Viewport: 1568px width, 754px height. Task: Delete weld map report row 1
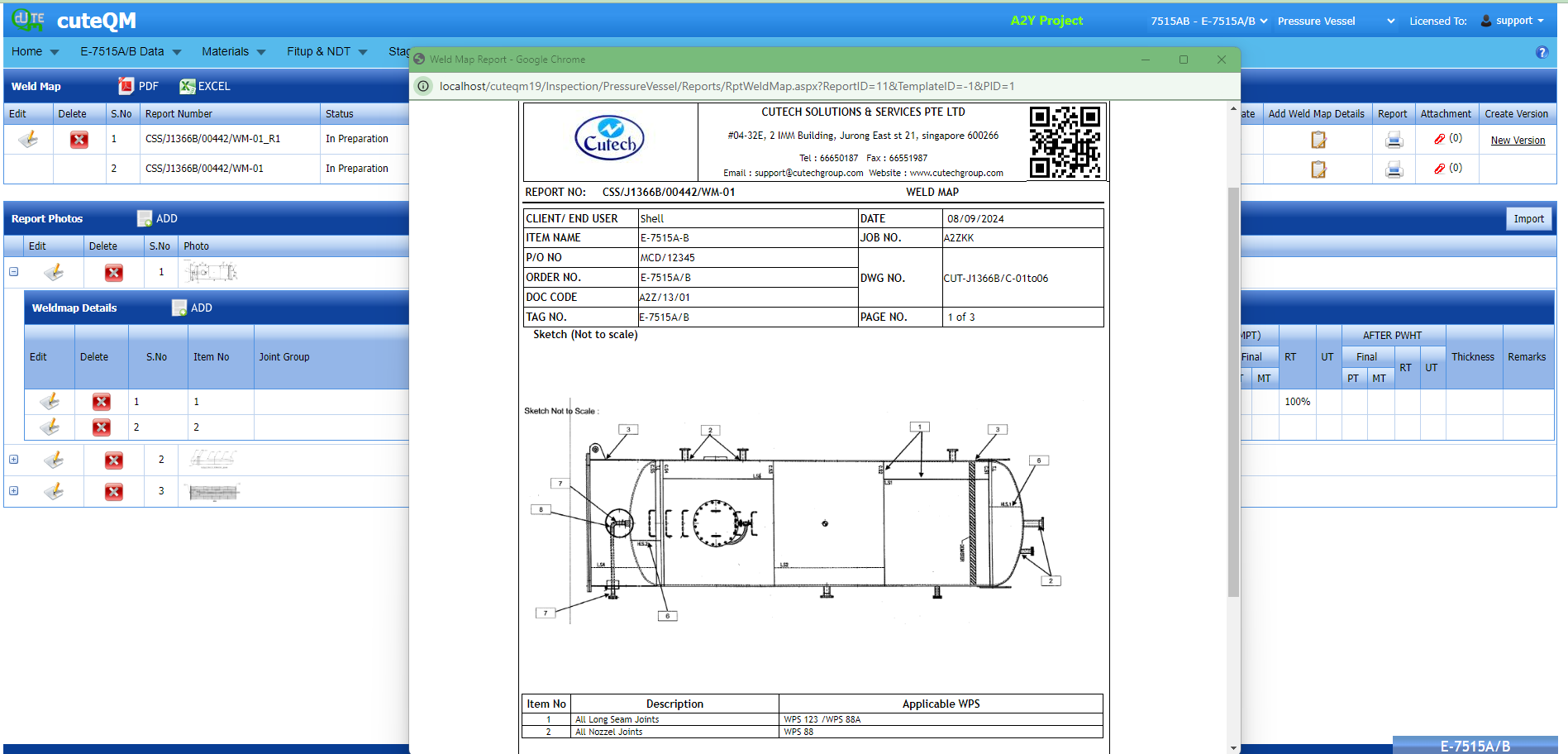(x=79, y=139)
